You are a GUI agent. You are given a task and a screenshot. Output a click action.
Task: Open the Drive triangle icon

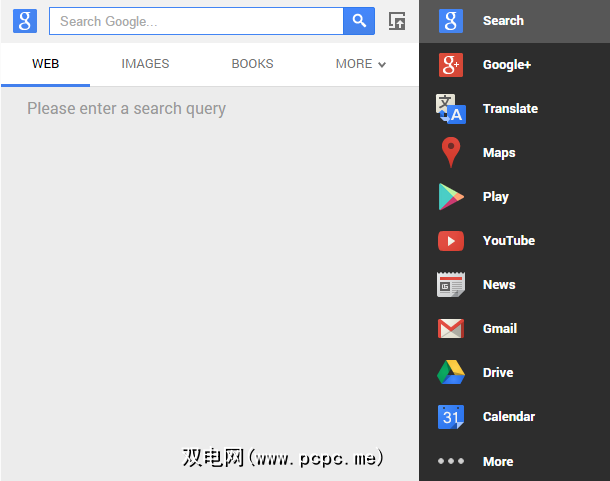click(x=451, y=372)
